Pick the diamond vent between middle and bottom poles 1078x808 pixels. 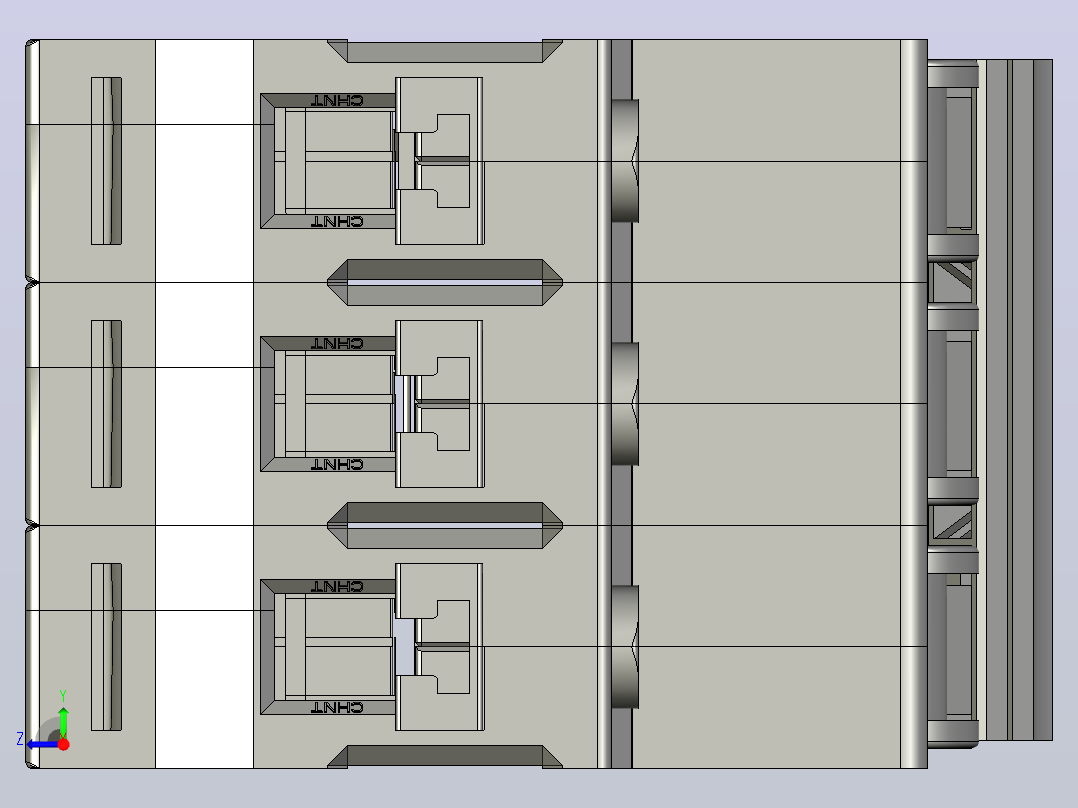(445, 525)
